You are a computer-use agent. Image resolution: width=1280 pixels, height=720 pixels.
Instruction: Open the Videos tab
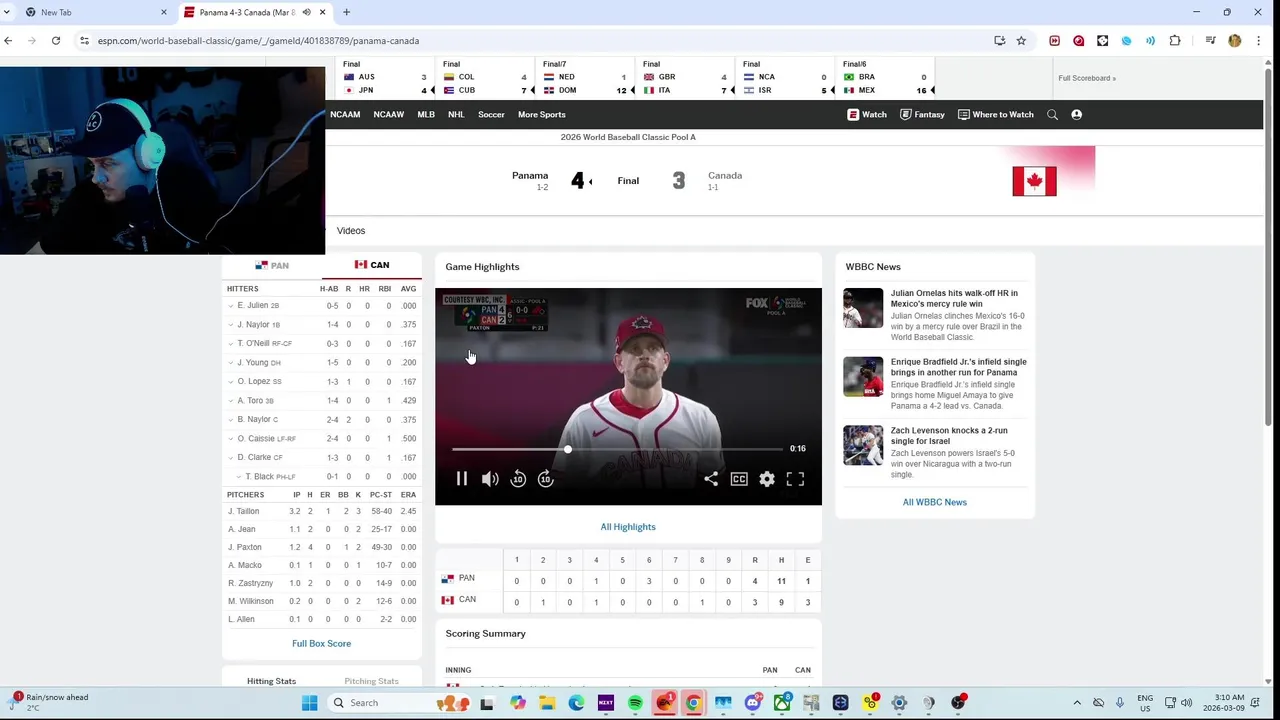pyautogui.click(x=351, y=231)
